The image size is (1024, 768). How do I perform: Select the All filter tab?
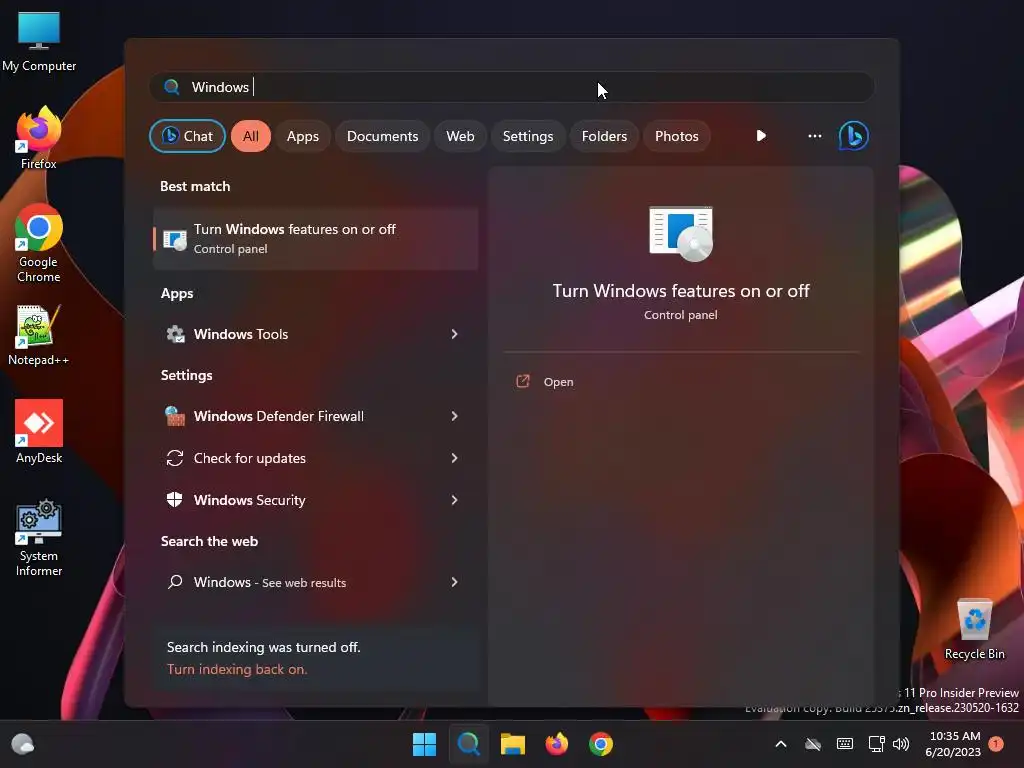click(x=251, y=136)
